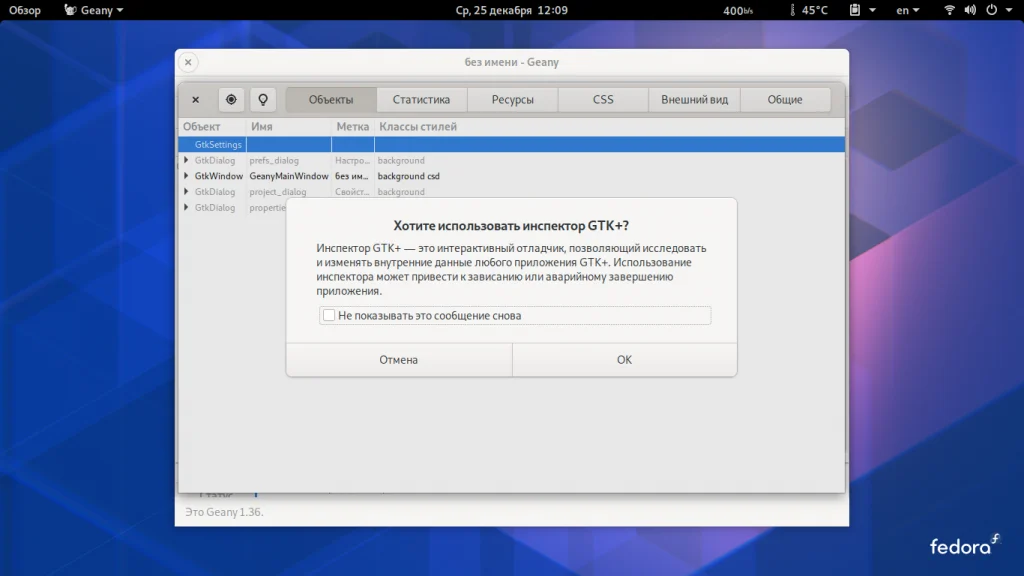Expand the last GtkDialog properties row

[186, 207]
